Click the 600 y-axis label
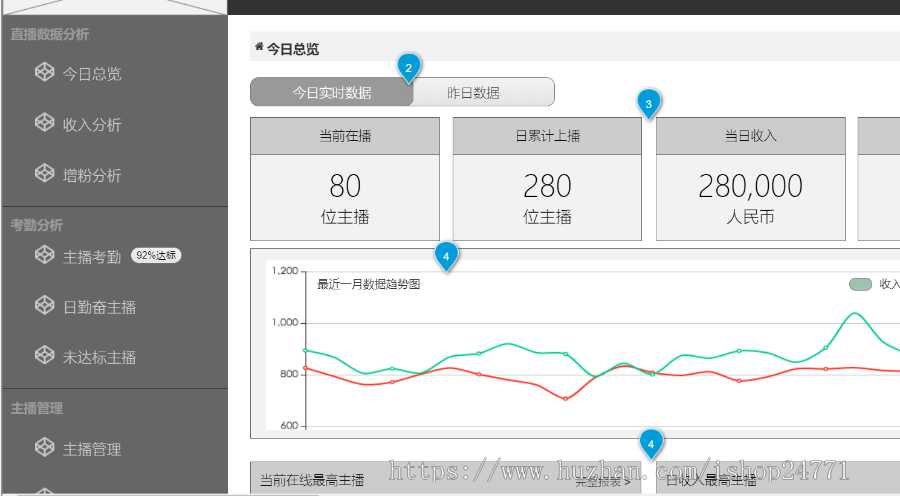This screenshot has width=900, height=496. coord(289,426)
